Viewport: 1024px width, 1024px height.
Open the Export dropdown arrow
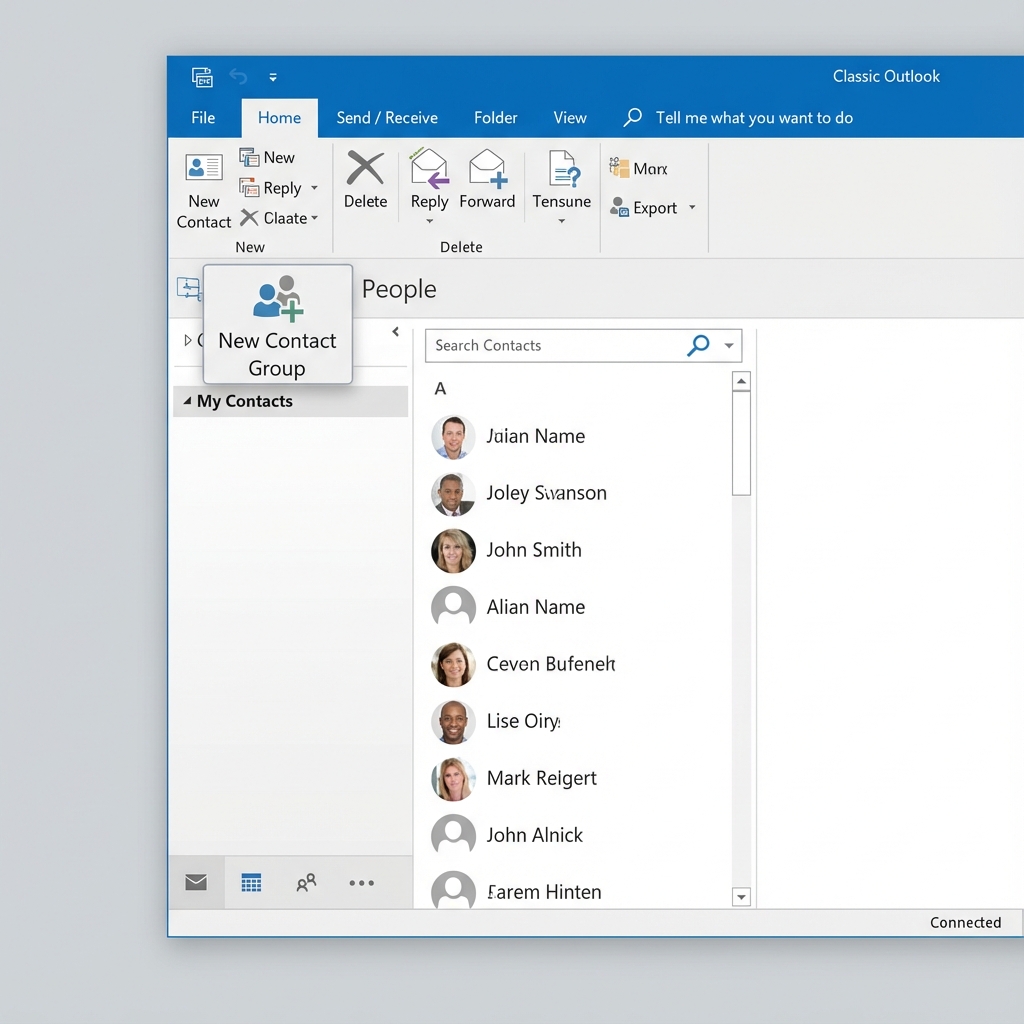click(x=692, y=208)
